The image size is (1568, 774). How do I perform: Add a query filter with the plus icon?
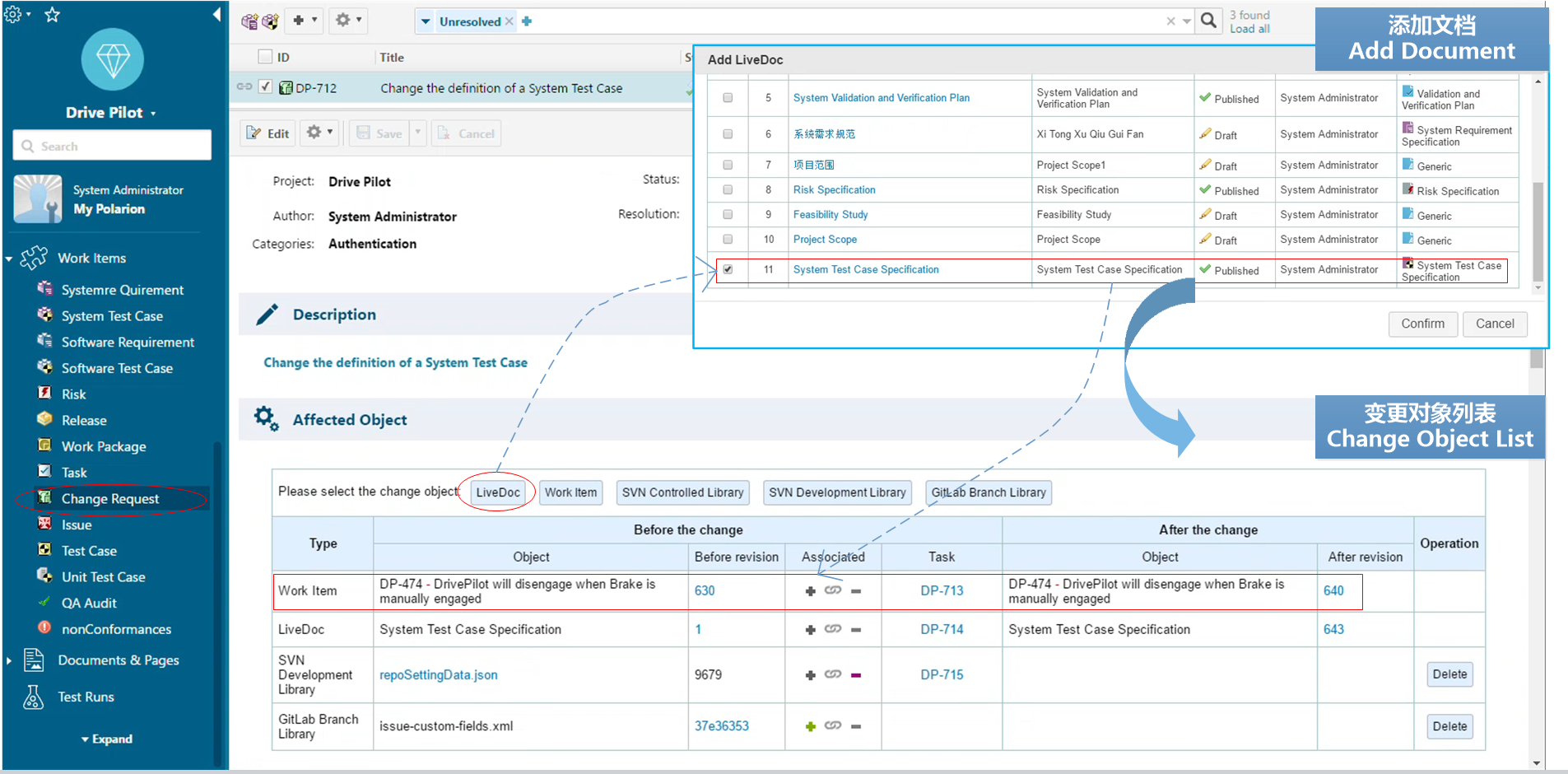coord(527,21)
